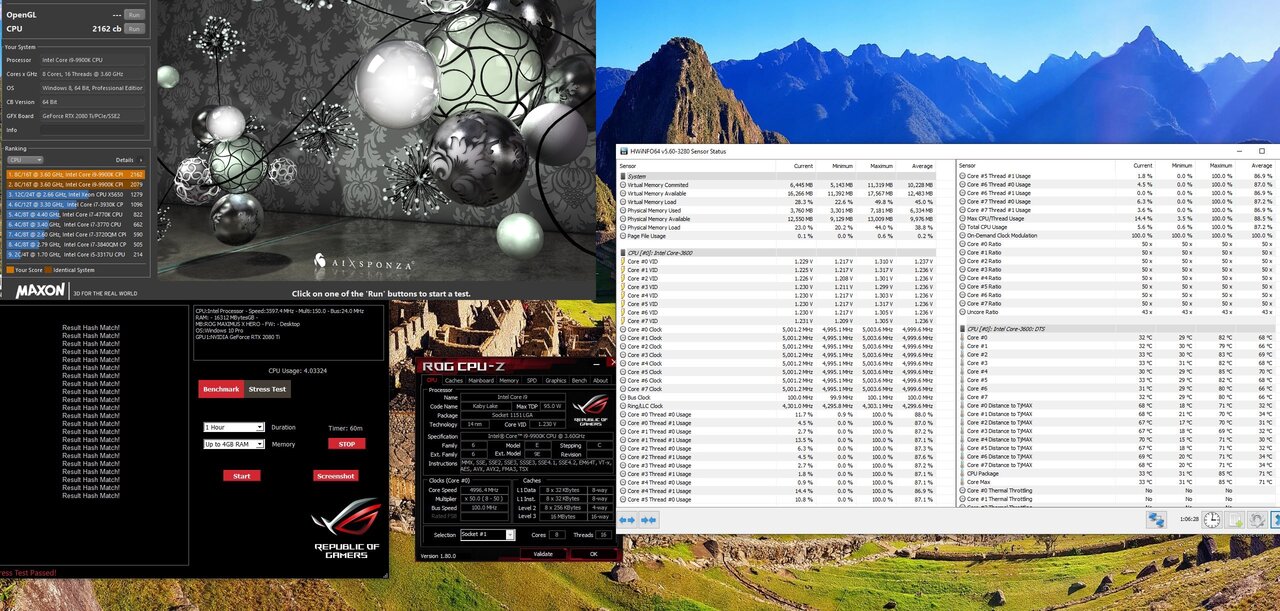Select the Total CPU Usage row
The image size is (1280, 611).
1115,227
